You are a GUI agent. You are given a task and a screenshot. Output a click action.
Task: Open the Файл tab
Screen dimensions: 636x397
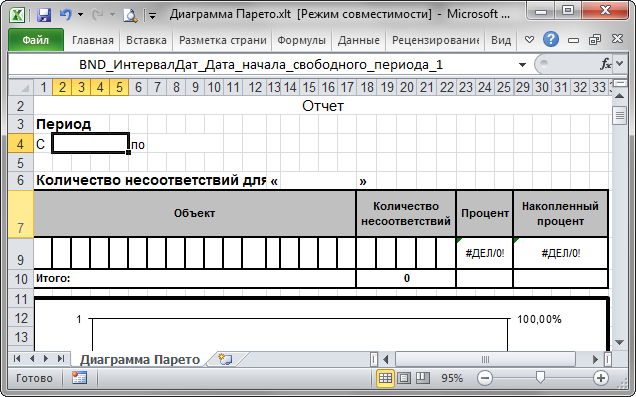(36, 40)
